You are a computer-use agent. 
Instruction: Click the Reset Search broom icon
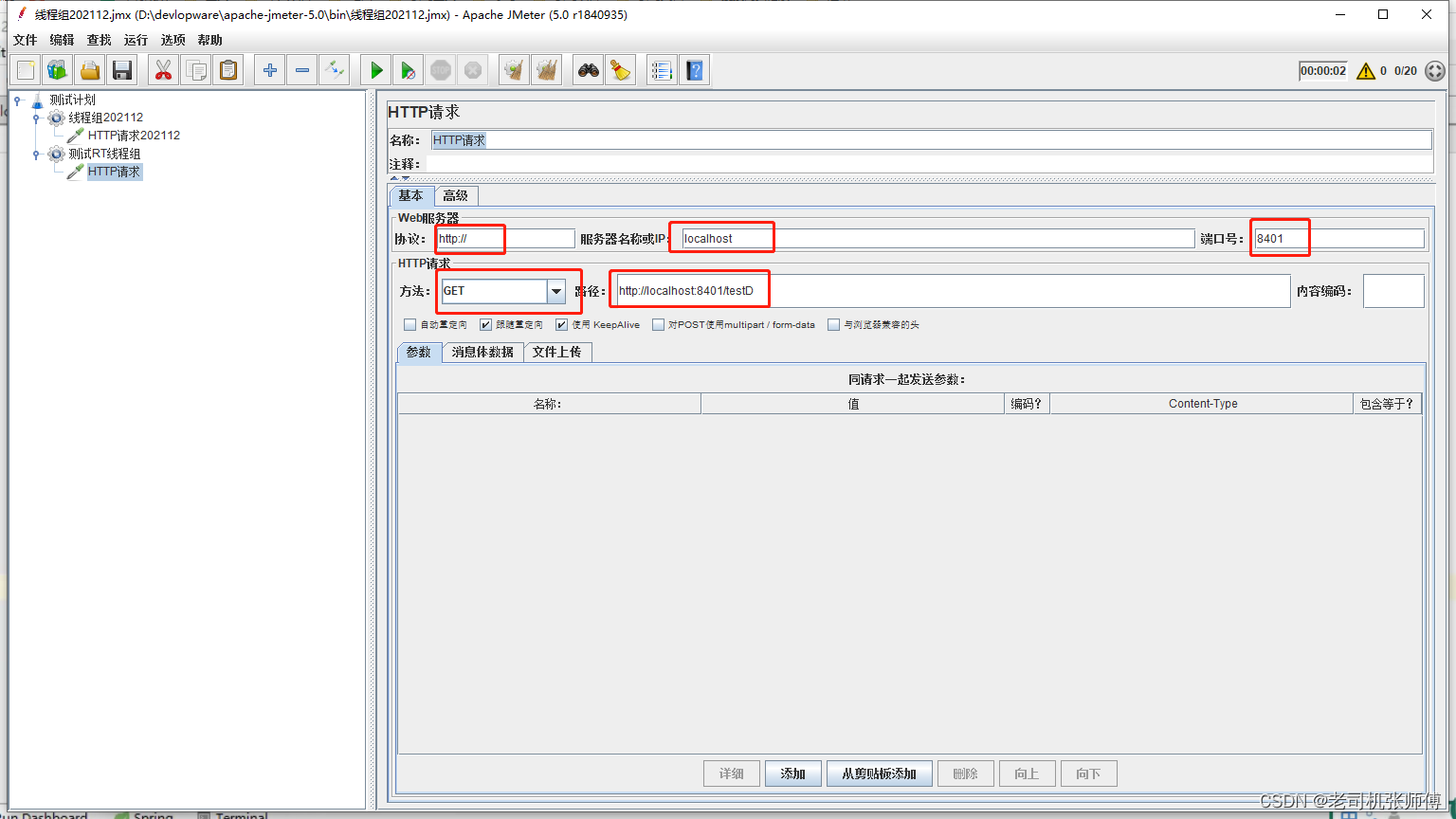point(621,70)
